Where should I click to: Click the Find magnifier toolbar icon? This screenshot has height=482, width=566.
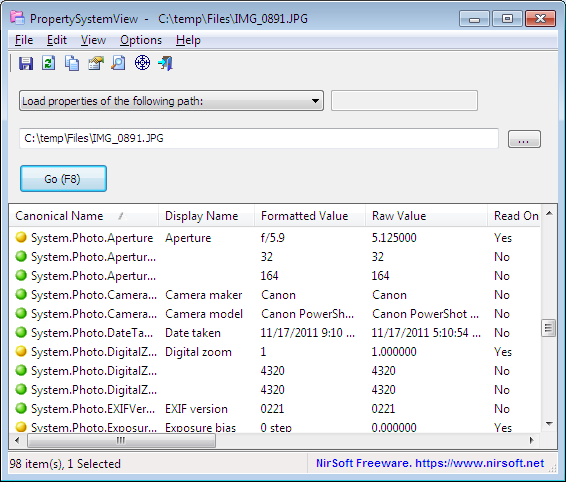[118, 63]
